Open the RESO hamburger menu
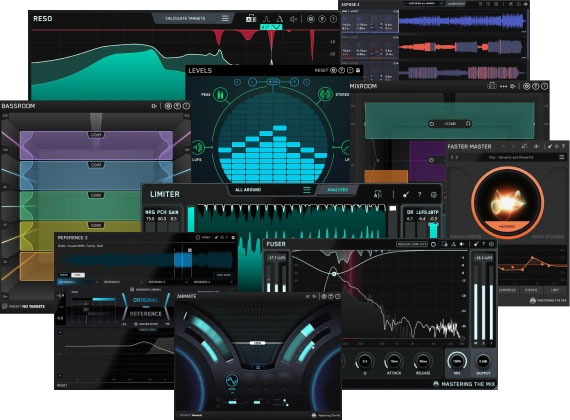Image resolution: width=570 pixels, height=420 pixels. [225, 18]
